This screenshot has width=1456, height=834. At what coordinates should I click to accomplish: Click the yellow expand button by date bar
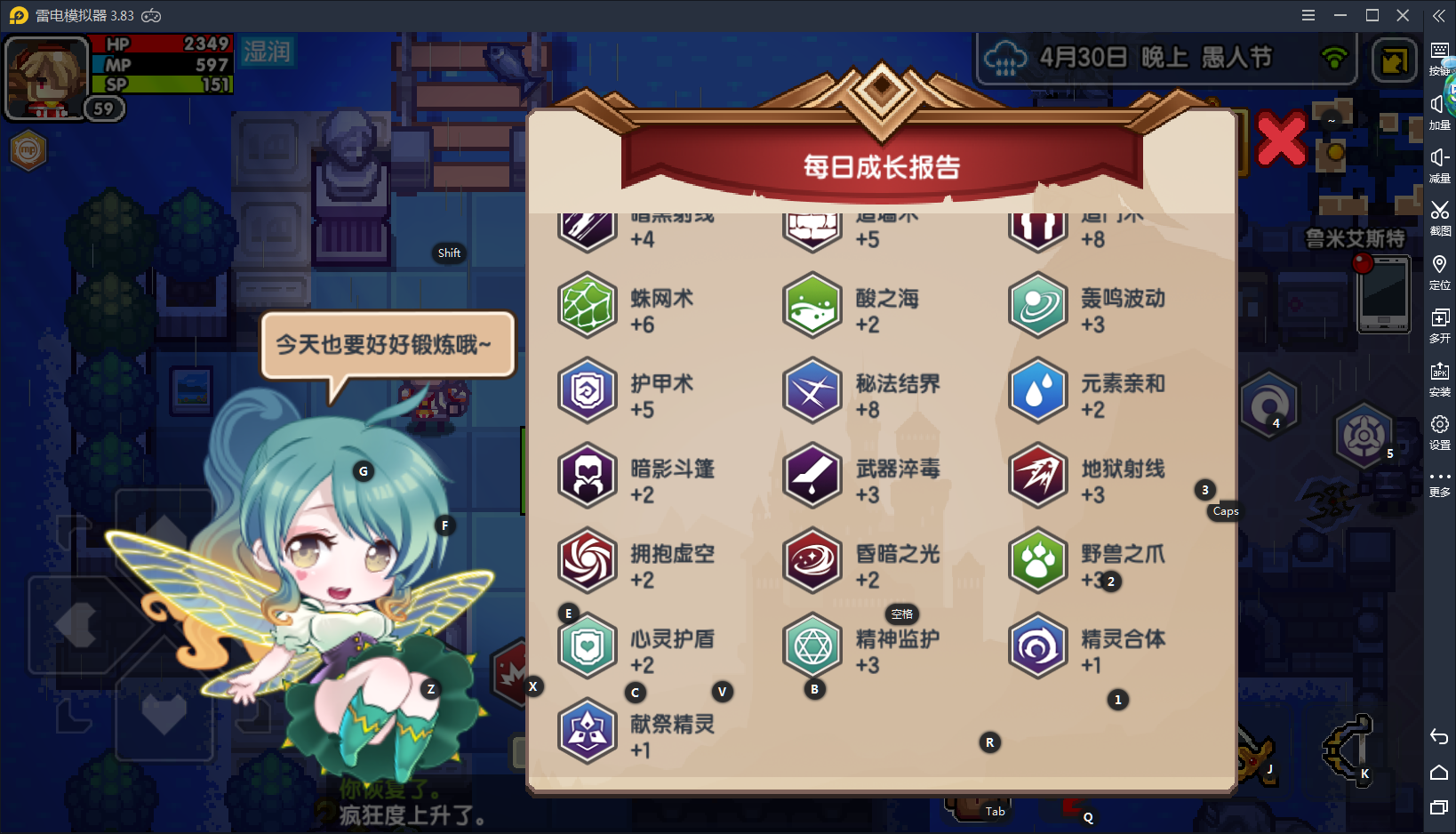pyautogui.click(x=1394, y=61)
